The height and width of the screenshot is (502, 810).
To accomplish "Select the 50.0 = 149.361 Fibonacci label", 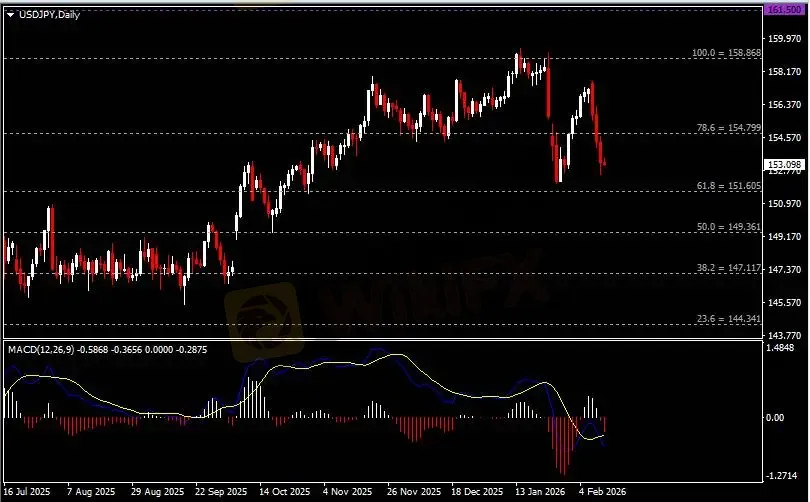I will [x=728, y=227].
